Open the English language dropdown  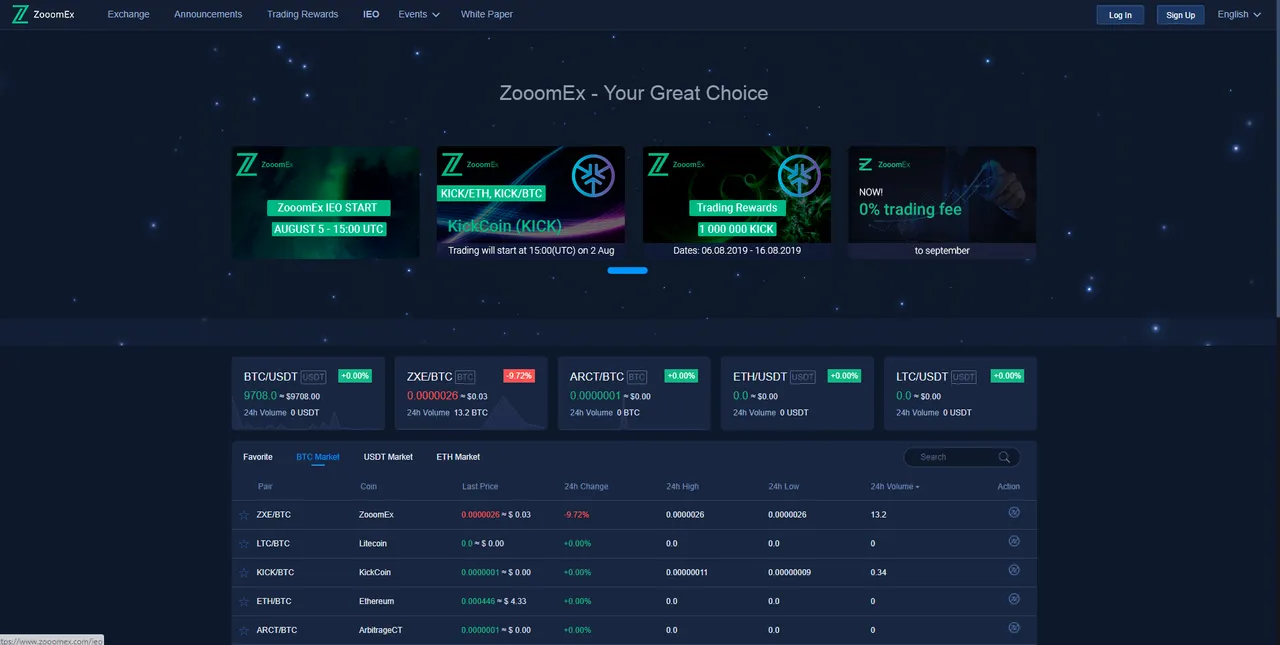pos(1239,14)
